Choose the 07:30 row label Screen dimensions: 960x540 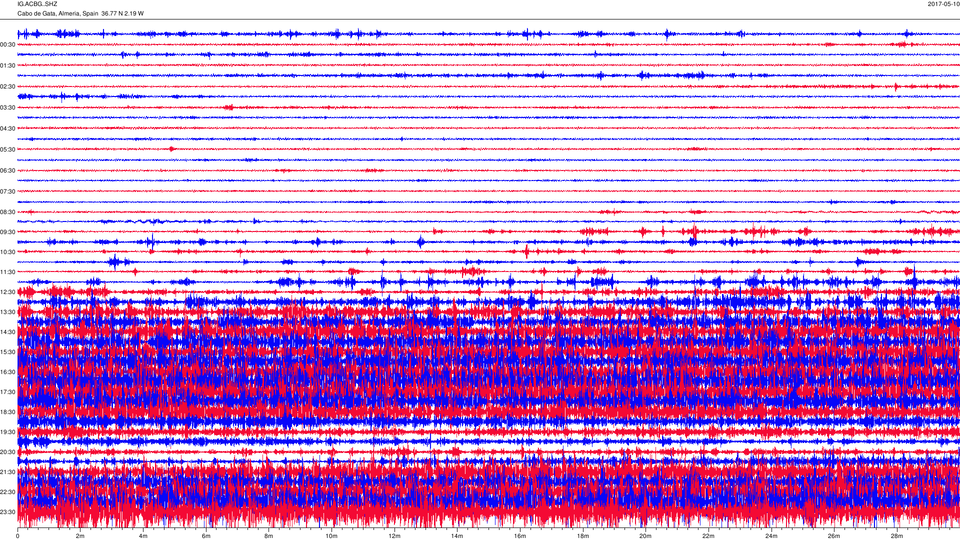point(8,192)
